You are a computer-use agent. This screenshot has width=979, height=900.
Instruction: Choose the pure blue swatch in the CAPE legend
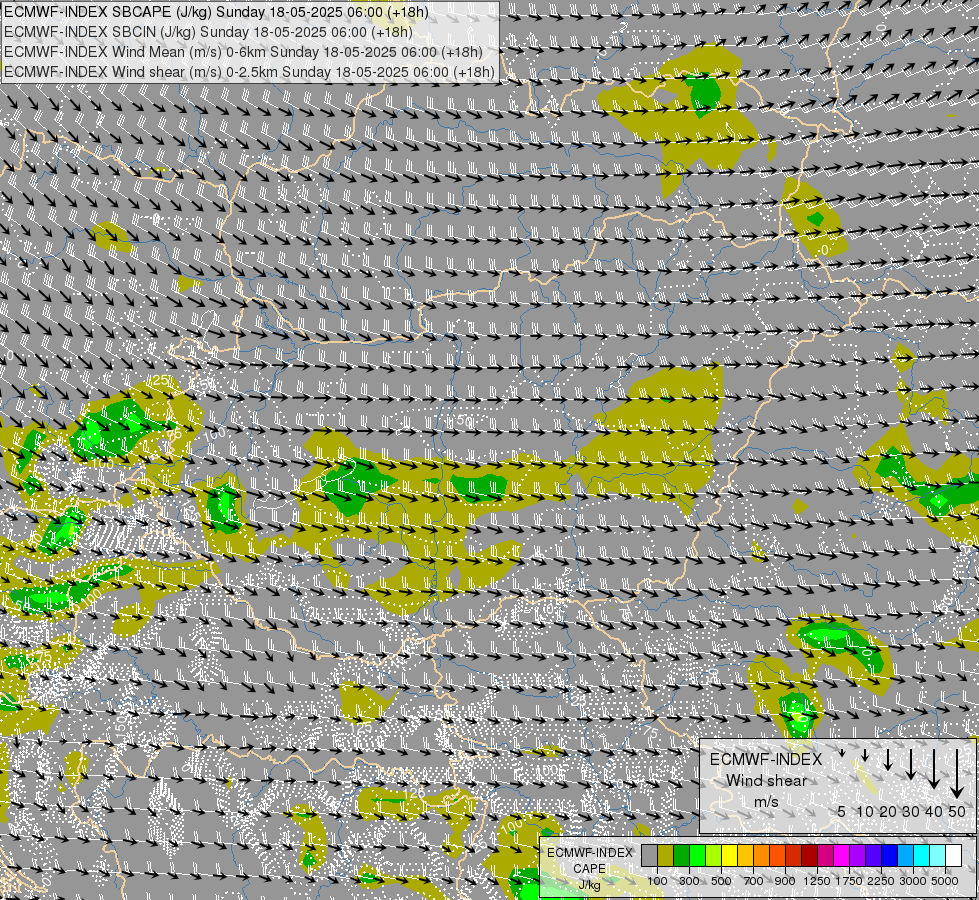[890, 856]
